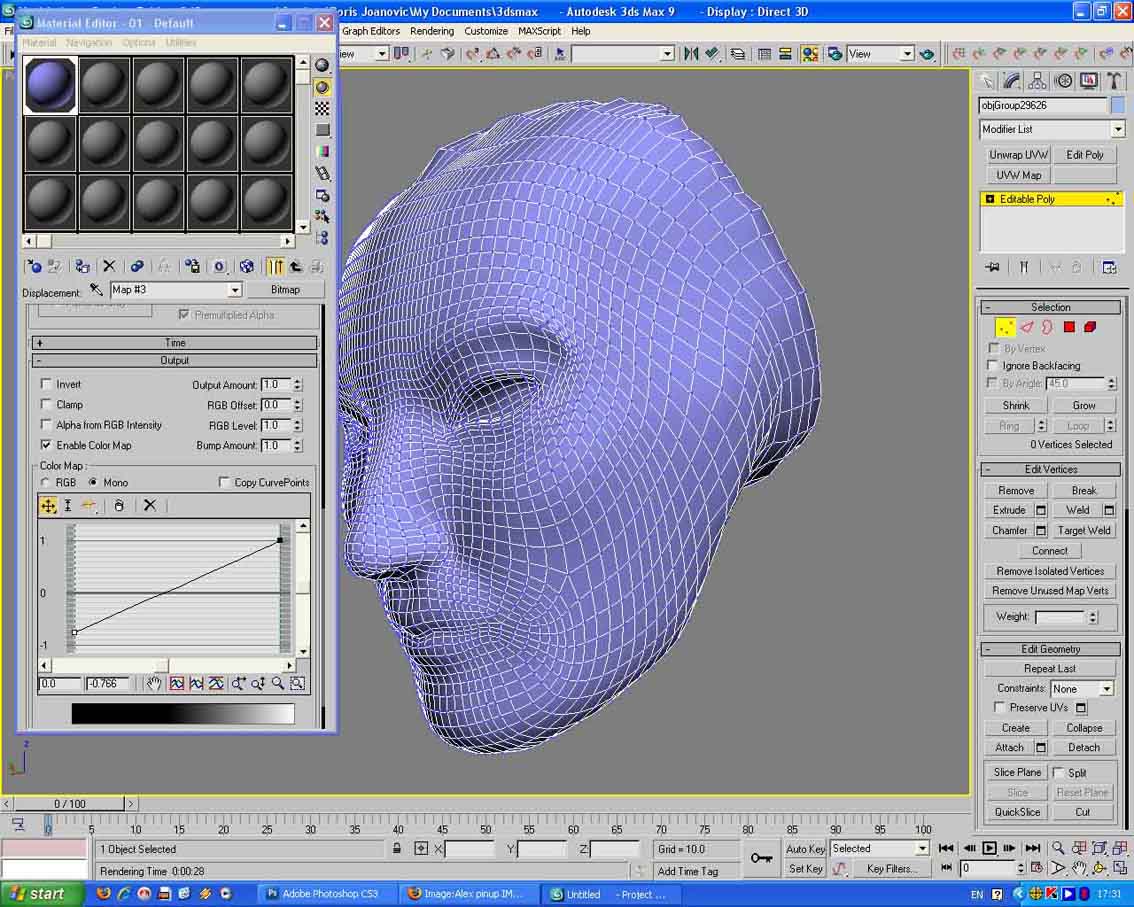The height and width of the screenshot is (907, 1134).
Task: Collapse the Edit Vertices rollout
Action: [x=1050, y=469]
